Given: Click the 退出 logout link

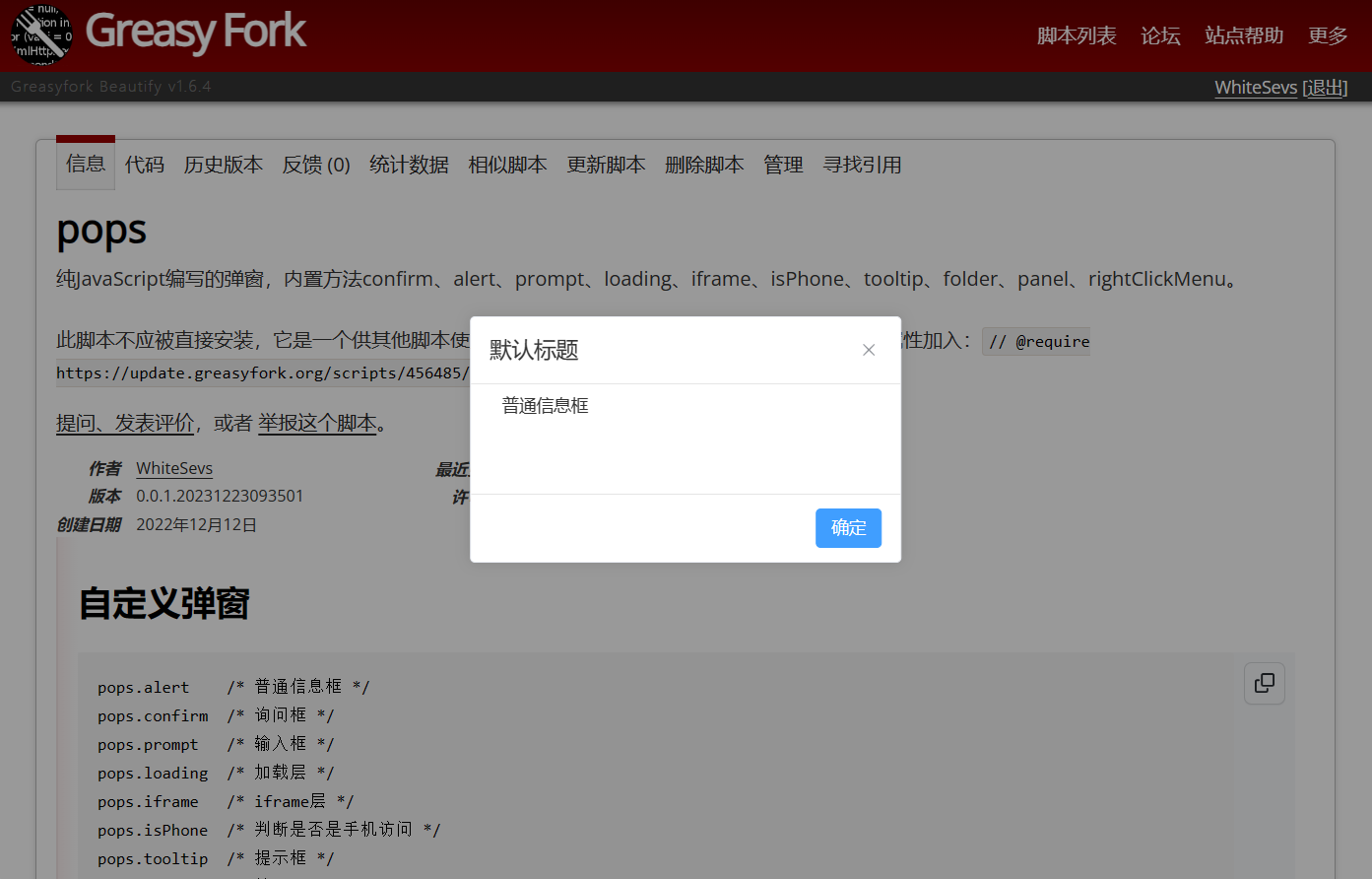Looking at the screenshot, I should point(1325,88).
